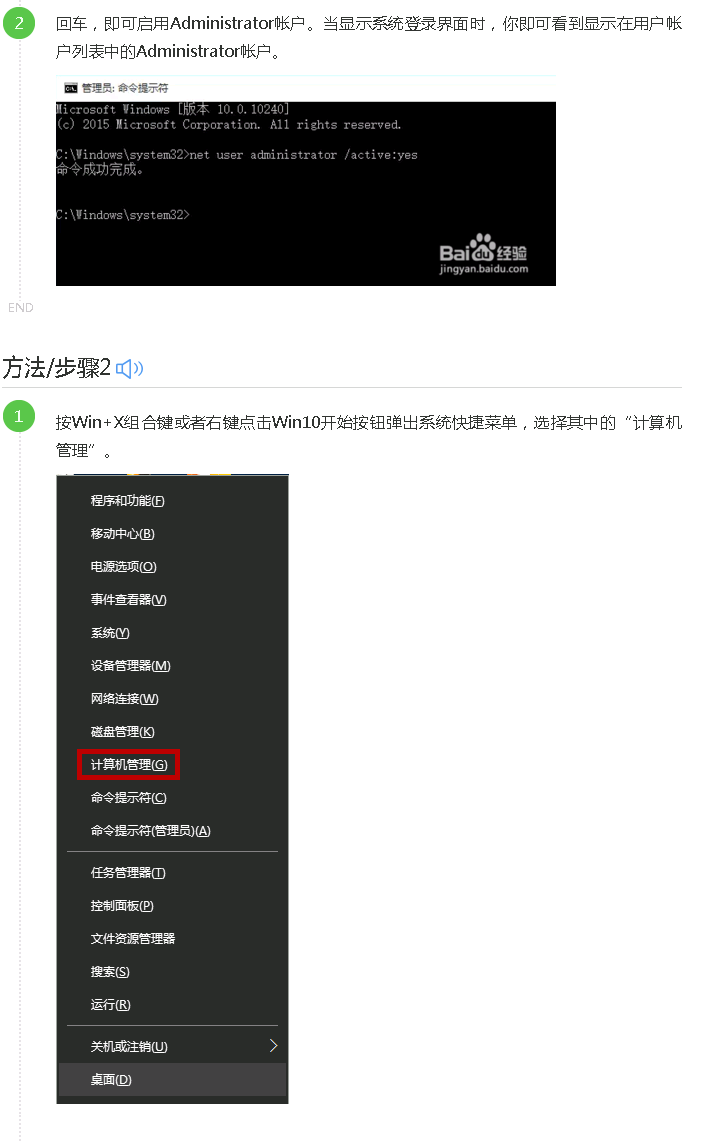The image size is (701, 1142).
Task: Select 网络连接(W) menu item
Action: 124,699
